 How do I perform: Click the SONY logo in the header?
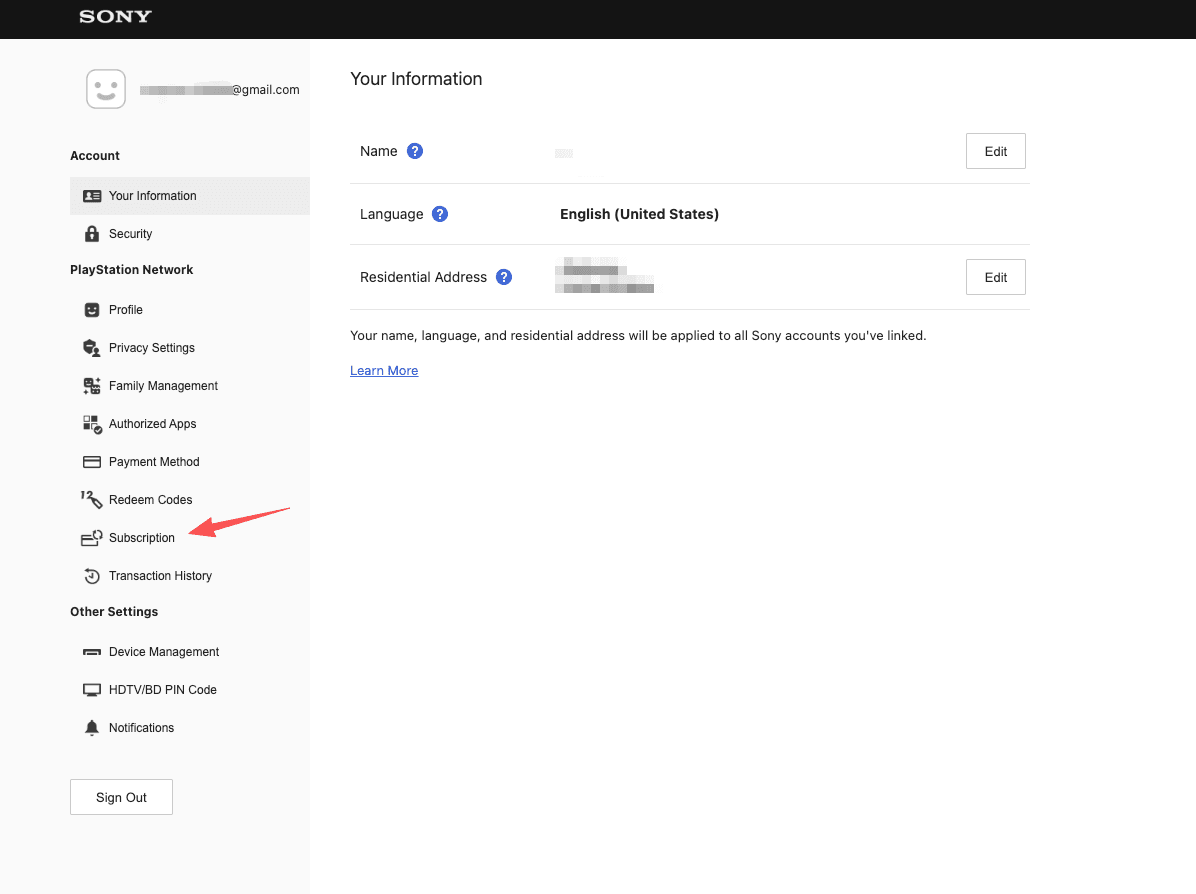click(114, 17)
